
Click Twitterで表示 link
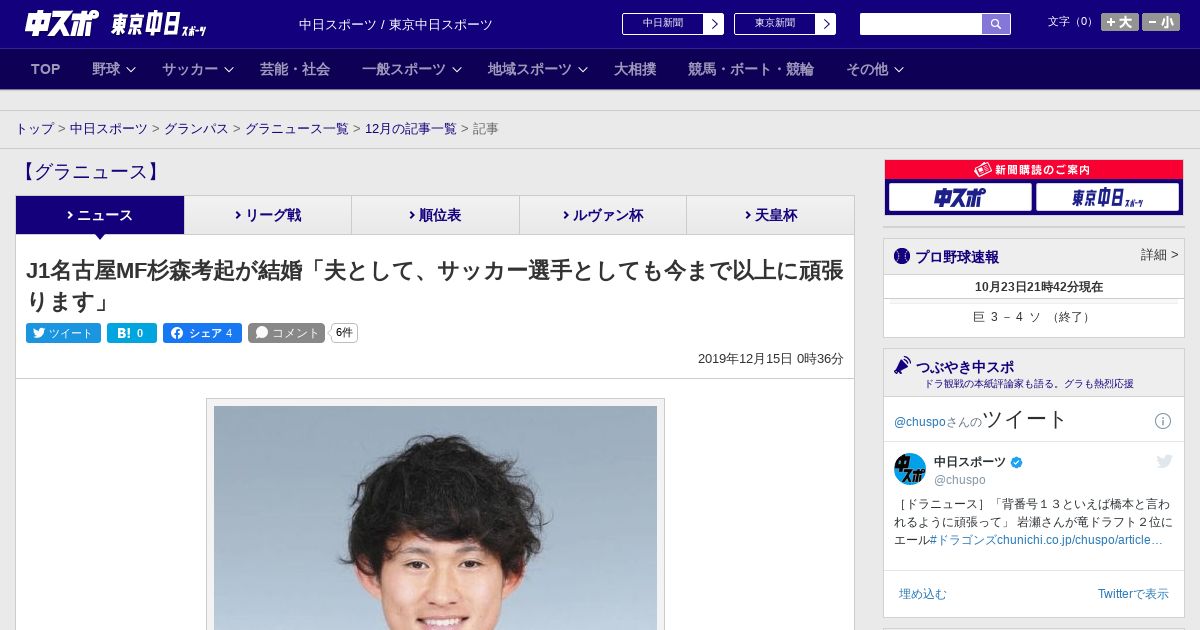click(1133, 594)
